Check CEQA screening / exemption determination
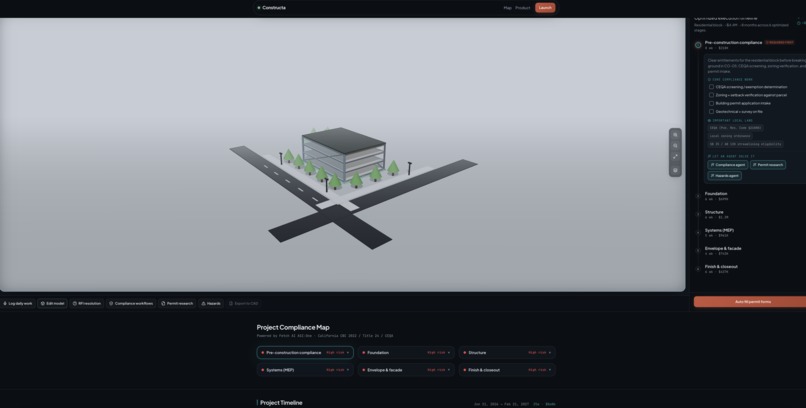The height and width of the screenshot is (408, 806). pos(711,87)
